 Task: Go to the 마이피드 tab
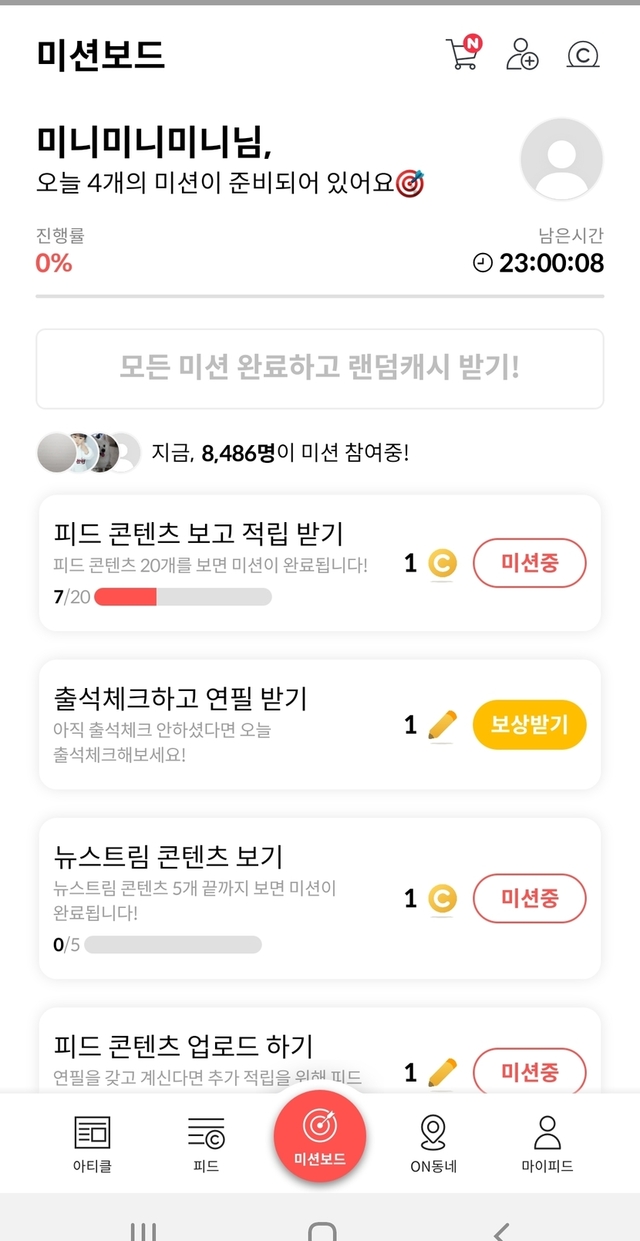(547, 1143)
